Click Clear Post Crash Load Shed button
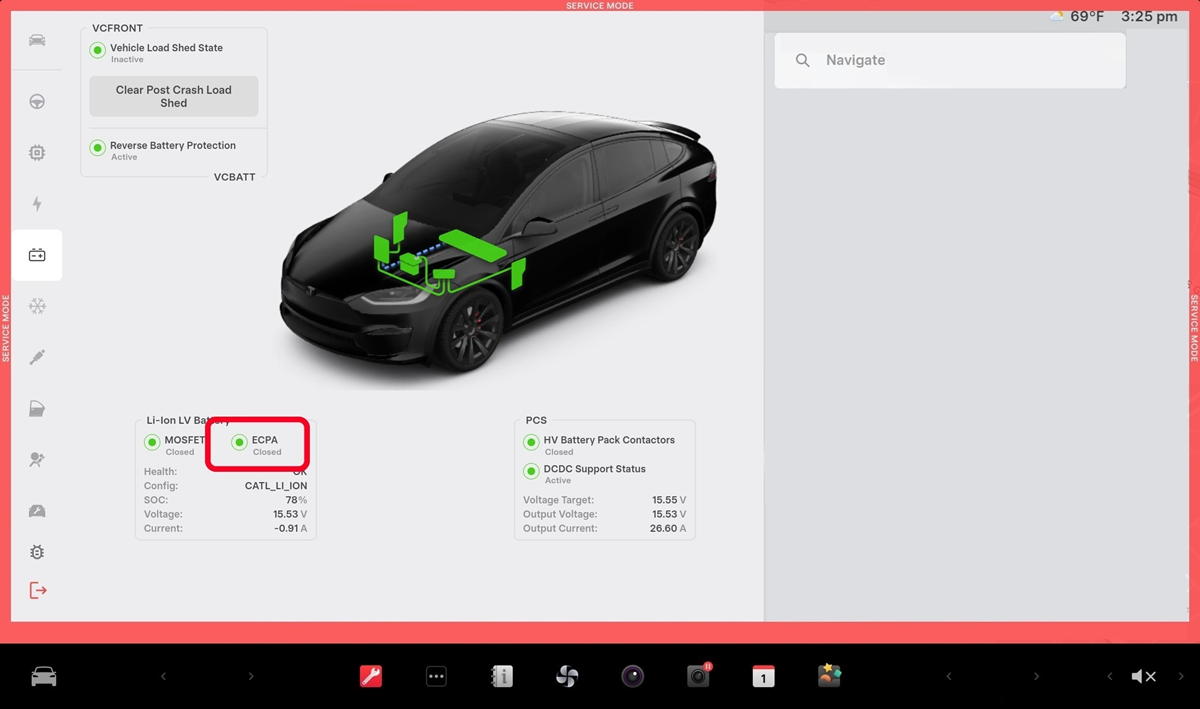This screenshot has width=1200, height=709. [x=173, y=96]
